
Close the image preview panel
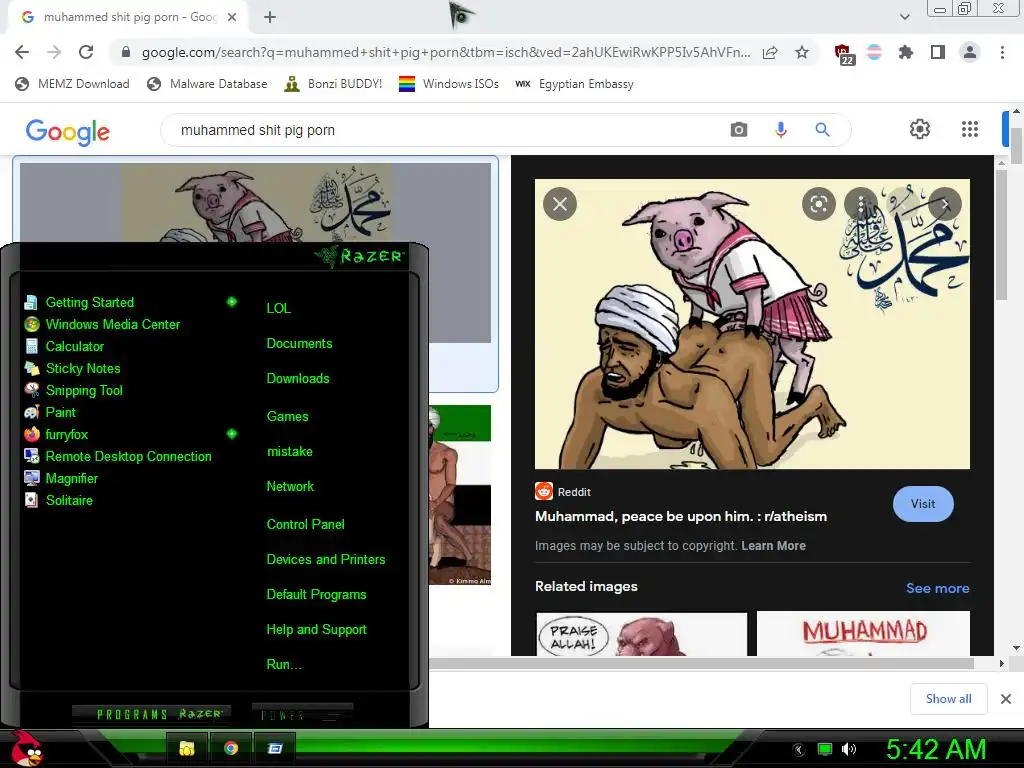coord(560,204)
